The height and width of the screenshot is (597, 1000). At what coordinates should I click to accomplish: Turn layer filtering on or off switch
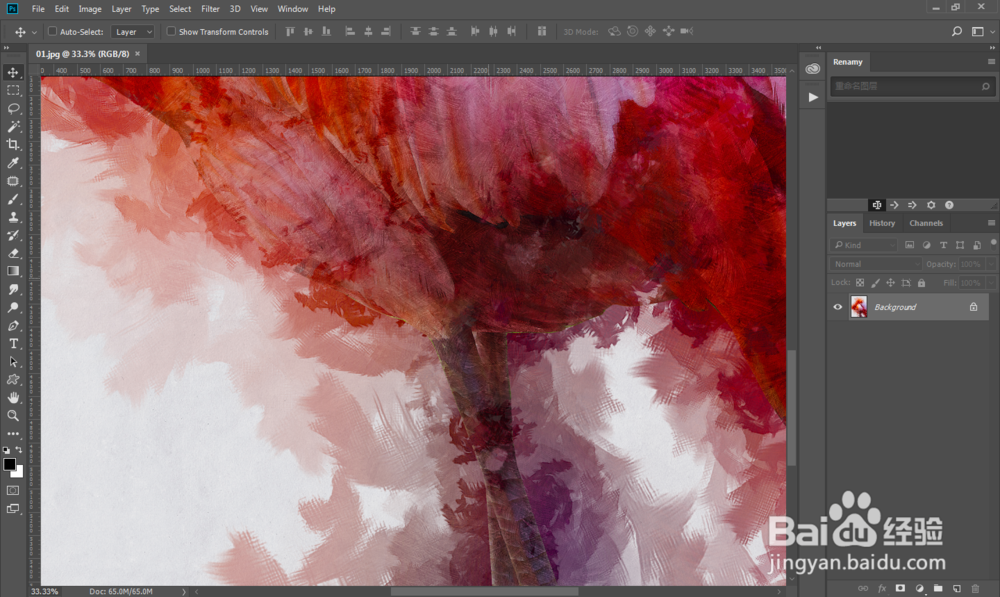[x=994, y=243]
